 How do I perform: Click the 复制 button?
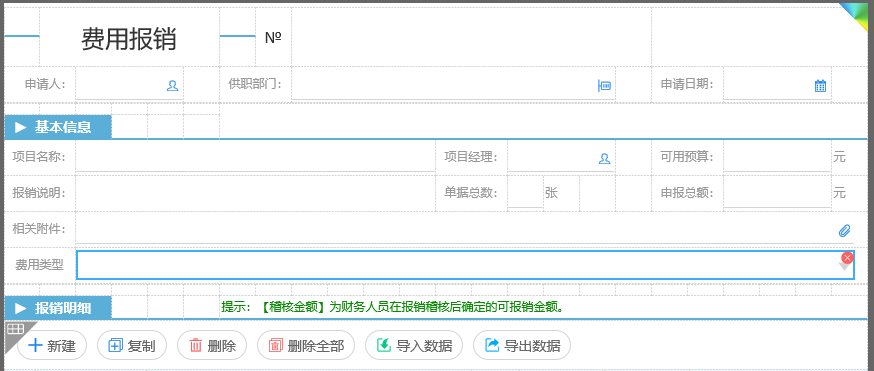tap(132, 345)
